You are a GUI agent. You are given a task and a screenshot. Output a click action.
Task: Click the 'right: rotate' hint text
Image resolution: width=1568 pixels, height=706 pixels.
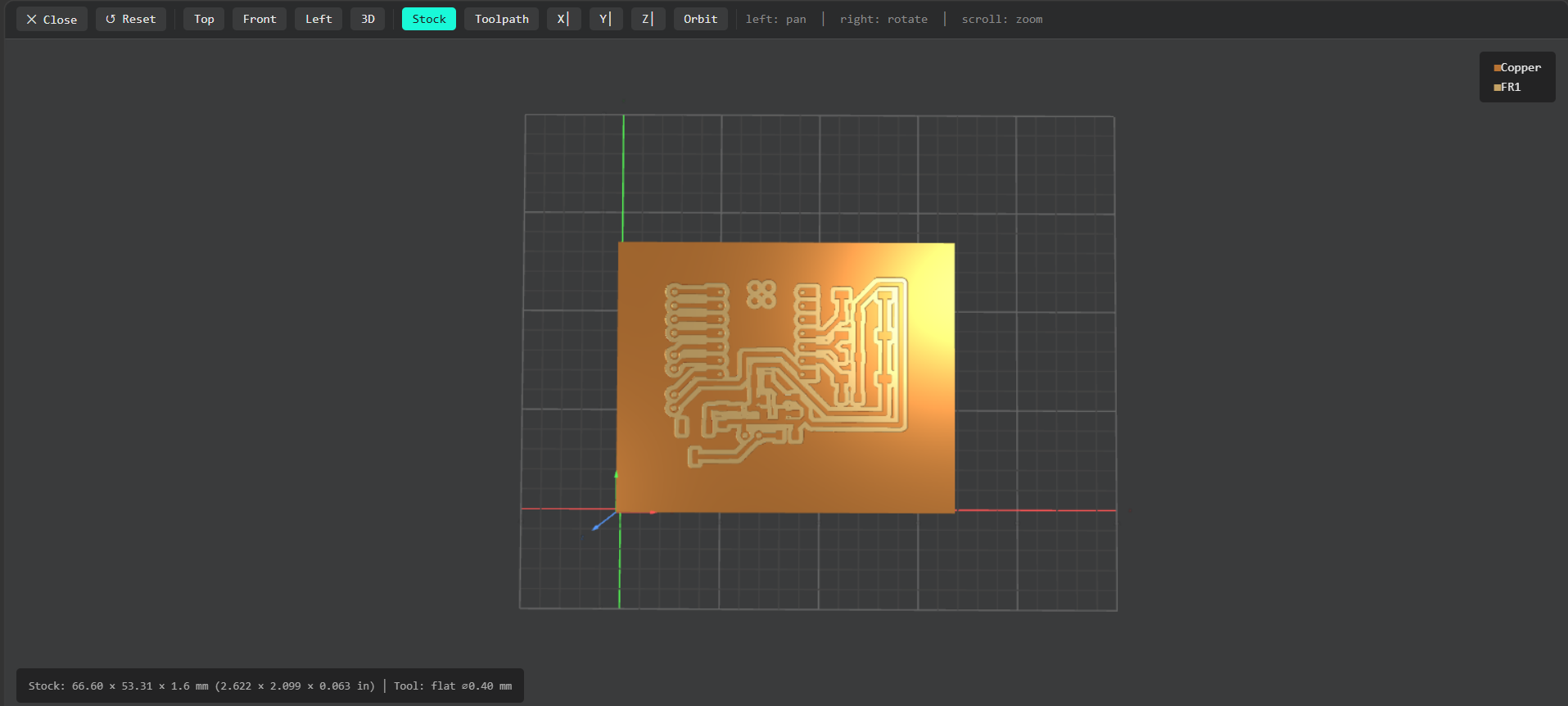(883, 19)
